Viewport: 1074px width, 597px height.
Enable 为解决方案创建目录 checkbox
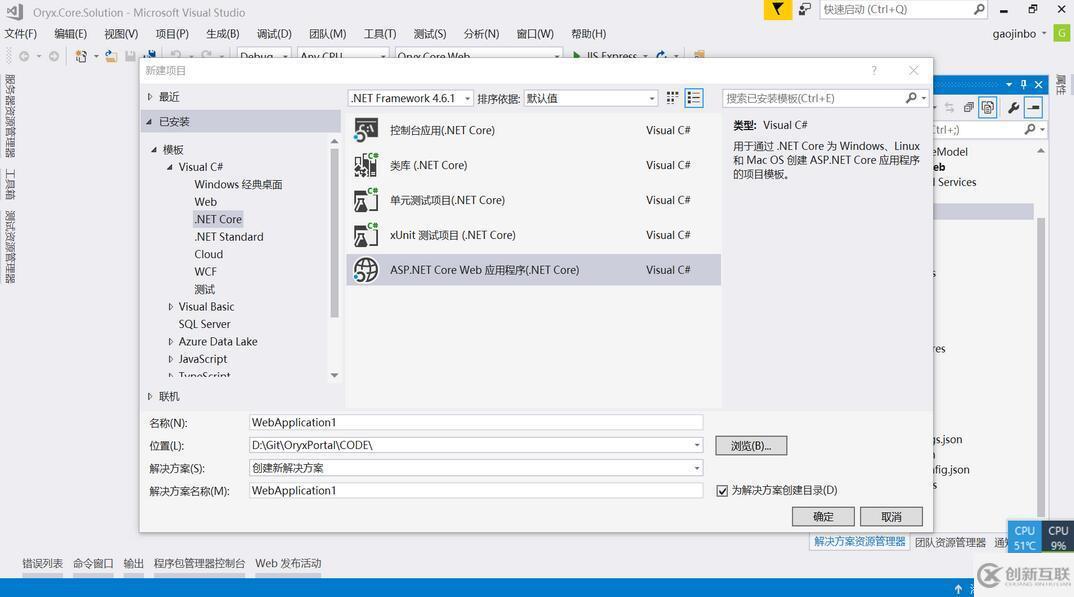pyautogui.click(x=722, y=490)
